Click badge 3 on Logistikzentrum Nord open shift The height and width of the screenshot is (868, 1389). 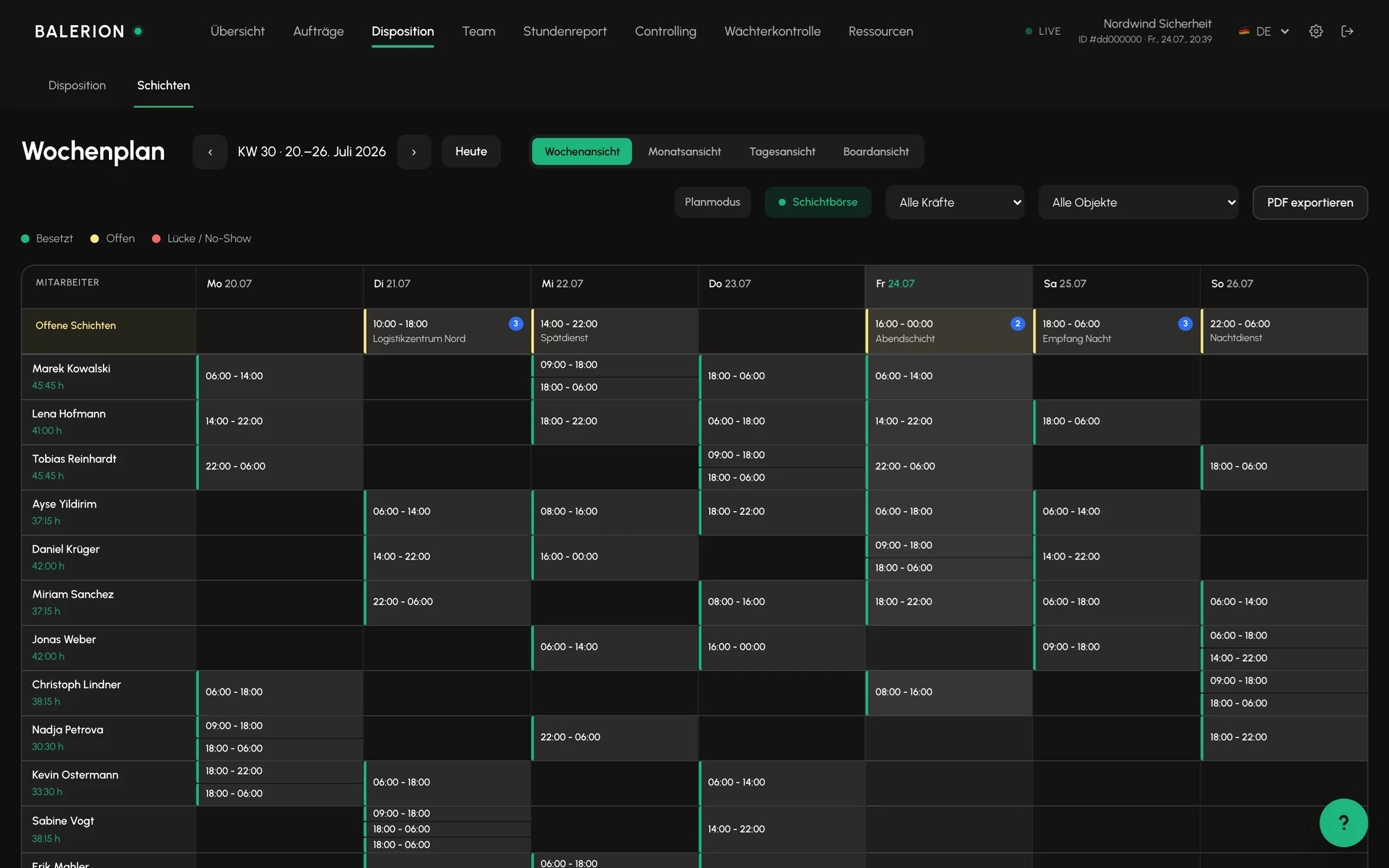[515, 324]
